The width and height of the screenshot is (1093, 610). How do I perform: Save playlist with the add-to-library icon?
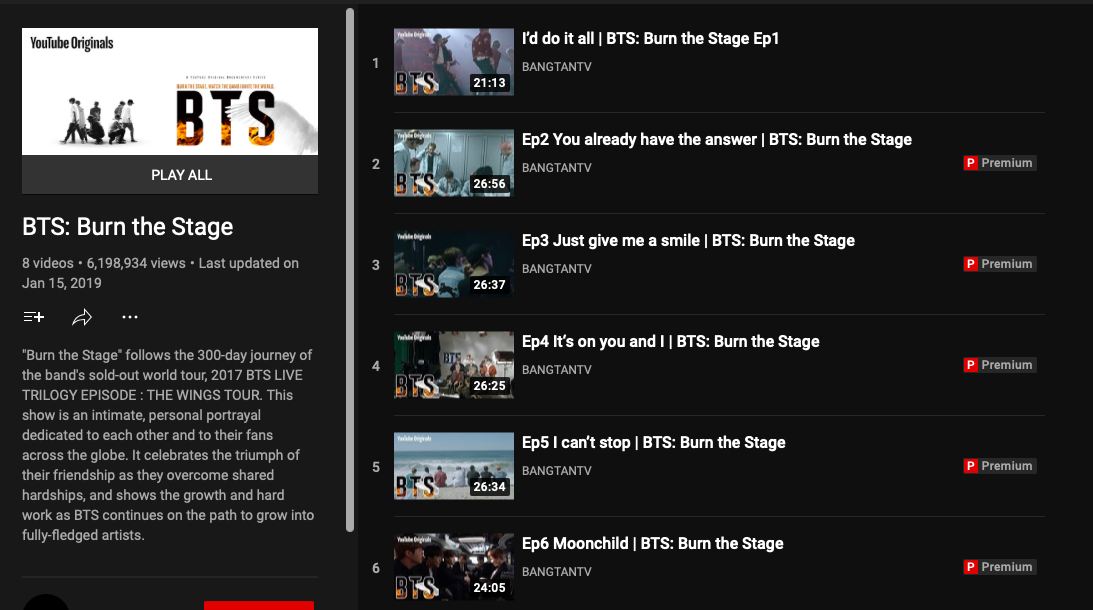pyautogui.click(x=33, y=317)
